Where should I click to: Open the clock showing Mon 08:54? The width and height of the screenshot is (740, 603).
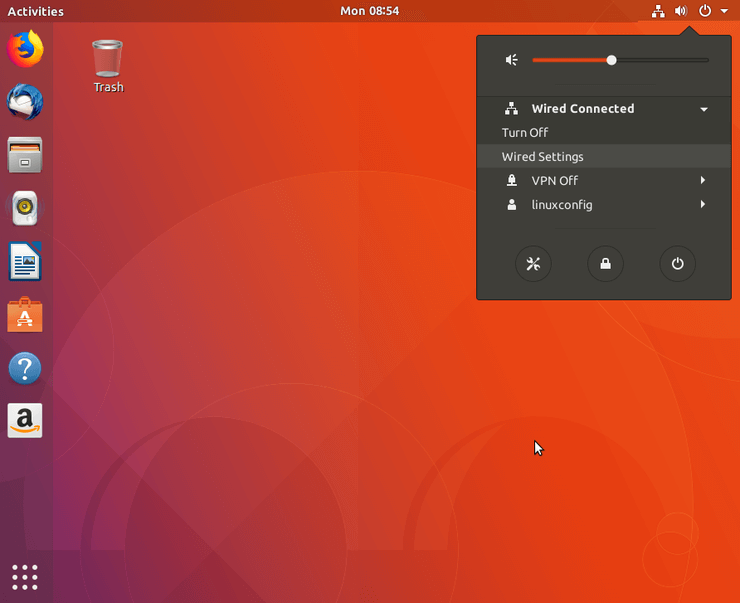click(x=370, y=11)
